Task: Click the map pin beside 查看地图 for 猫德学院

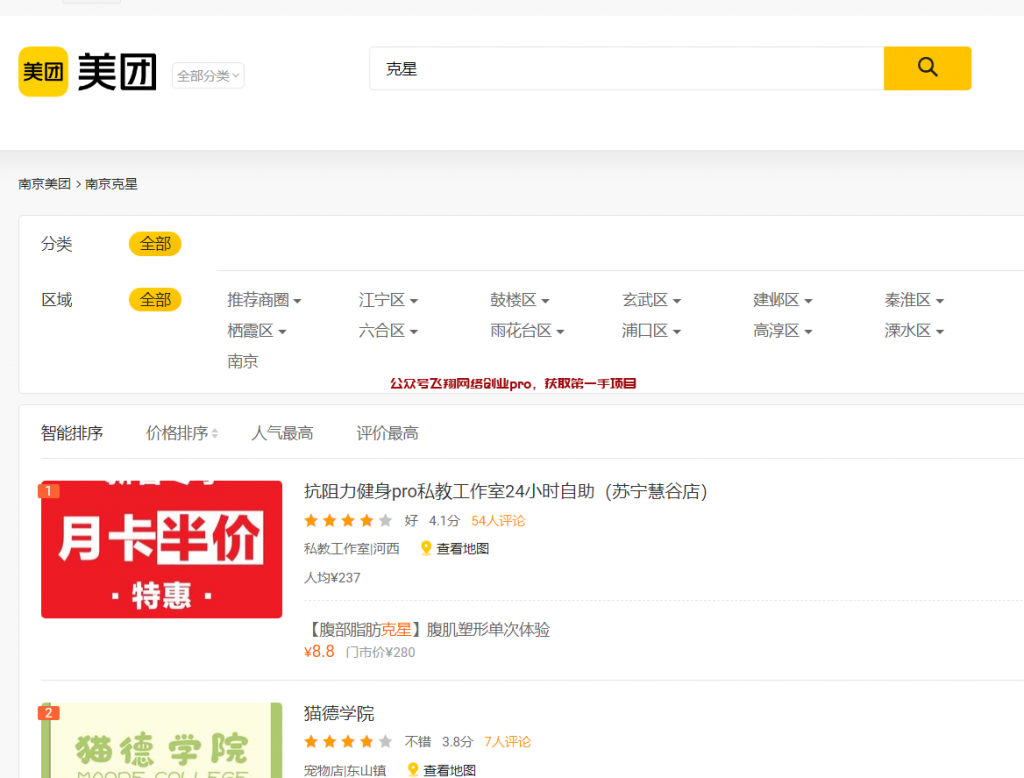Action: 413,770
